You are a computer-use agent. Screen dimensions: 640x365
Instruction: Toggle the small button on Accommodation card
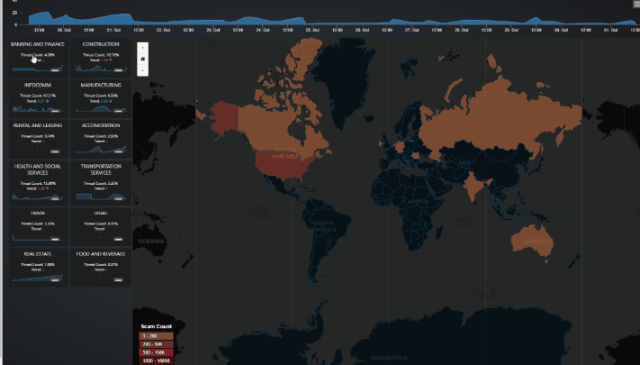click(x=118, y=151)
